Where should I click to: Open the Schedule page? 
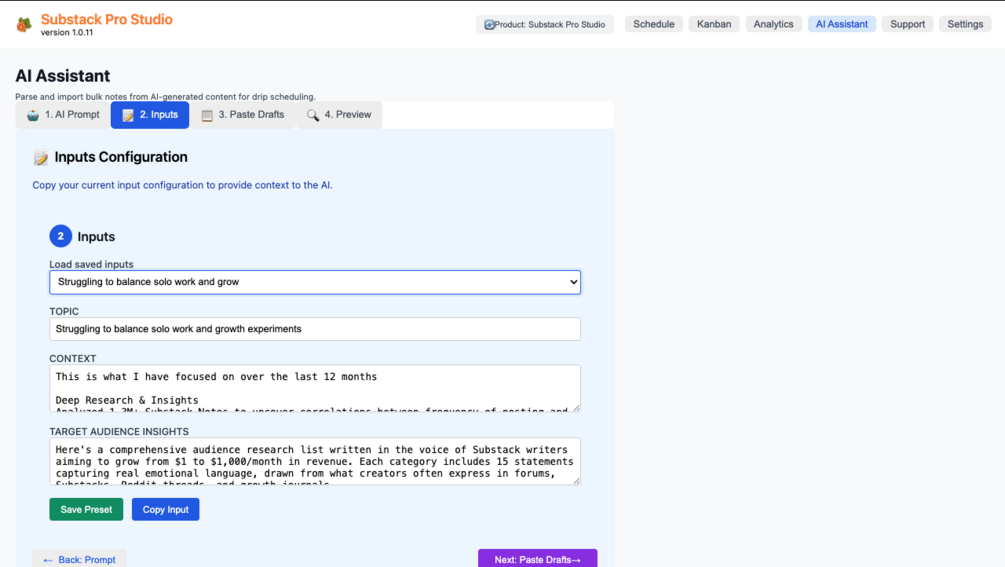pos(654,24)
